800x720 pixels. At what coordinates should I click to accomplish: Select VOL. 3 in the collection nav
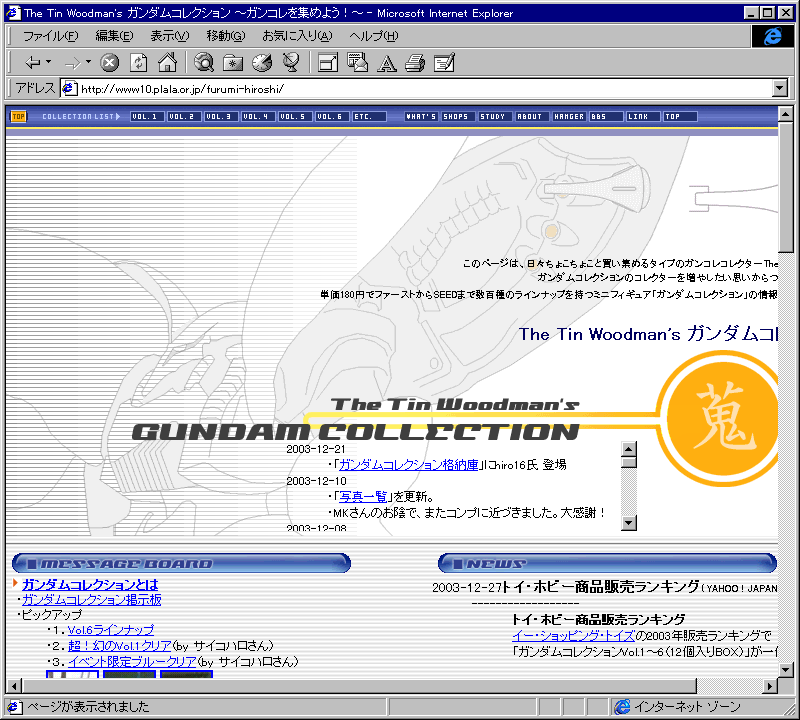[x=221, y=116]
